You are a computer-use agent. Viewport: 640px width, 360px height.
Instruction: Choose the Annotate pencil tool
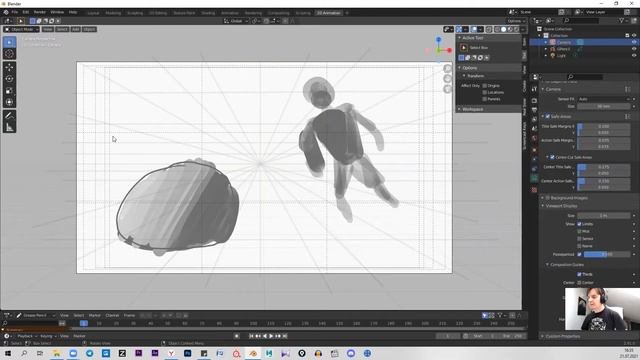click(10, 116)
